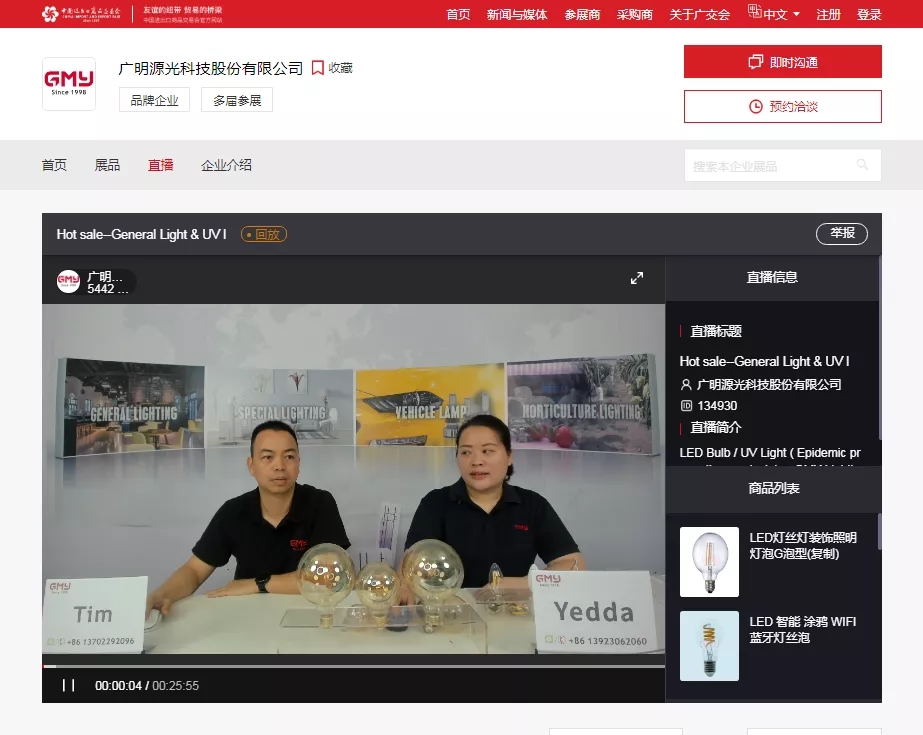Click the LED Bulb / UV Light description text

coord(769,453)
